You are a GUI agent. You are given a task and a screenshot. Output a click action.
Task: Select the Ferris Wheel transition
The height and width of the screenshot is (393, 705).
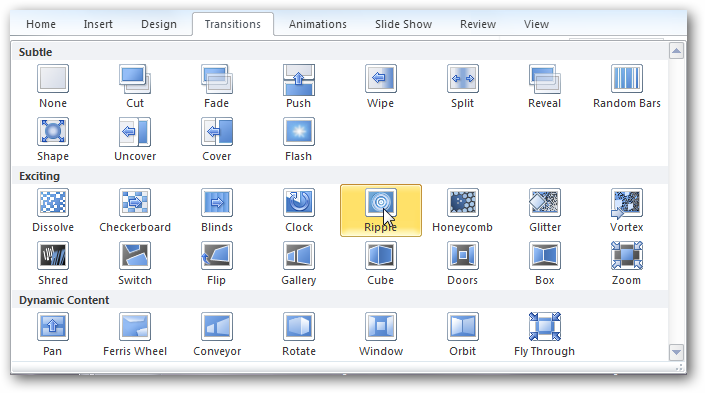(x=135, y=334)
